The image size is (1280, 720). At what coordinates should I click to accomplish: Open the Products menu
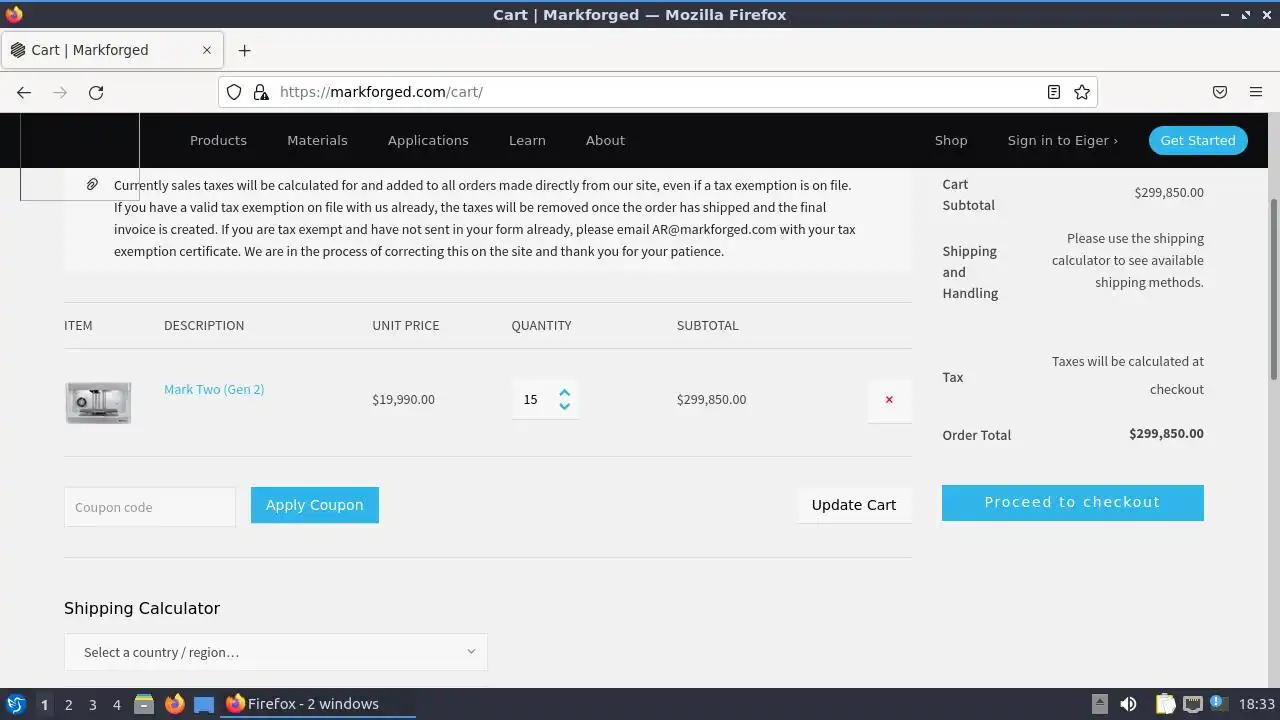218,140
